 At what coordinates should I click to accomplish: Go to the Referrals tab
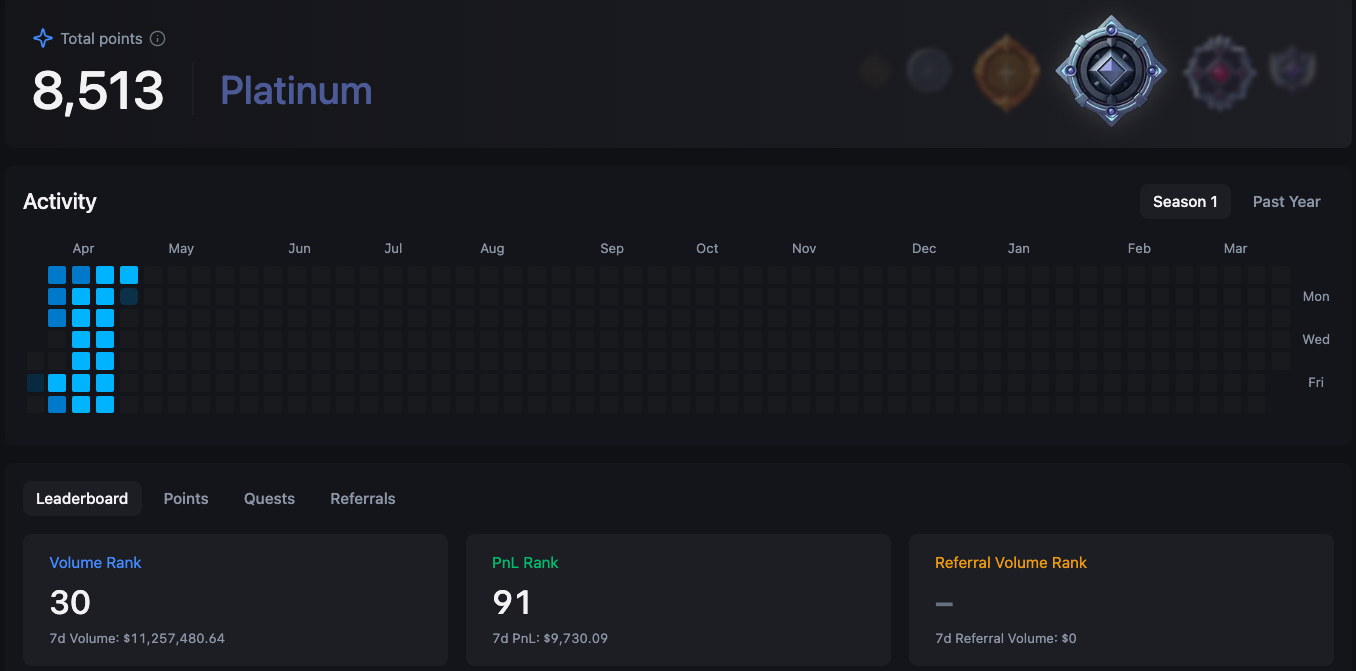[x=363, y=498]
